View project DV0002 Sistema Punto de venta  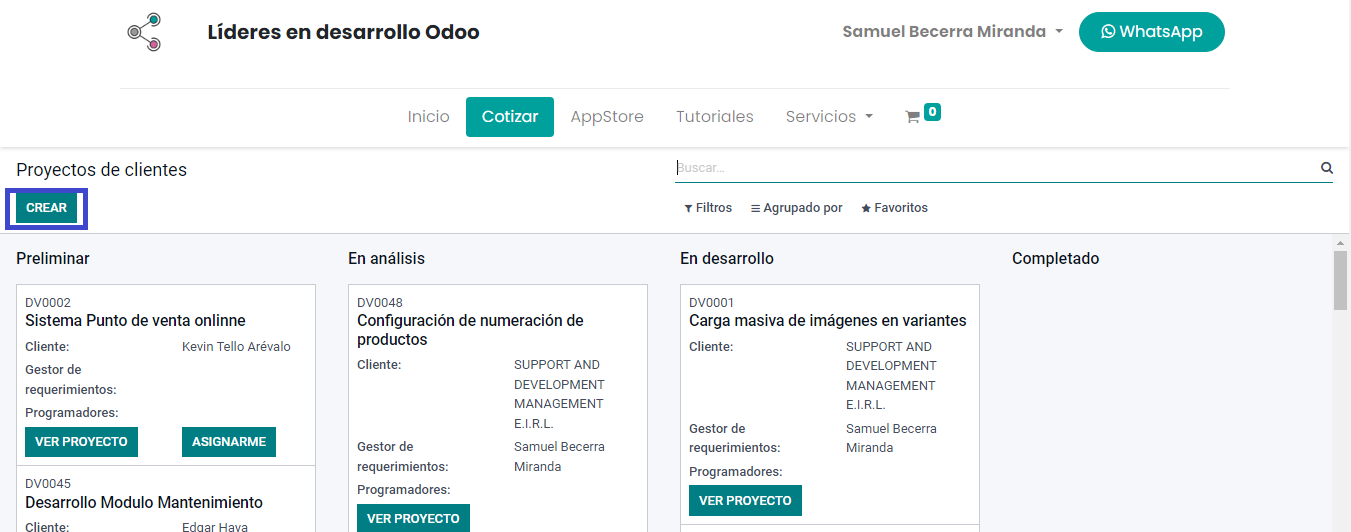click(x=81, y=442)
